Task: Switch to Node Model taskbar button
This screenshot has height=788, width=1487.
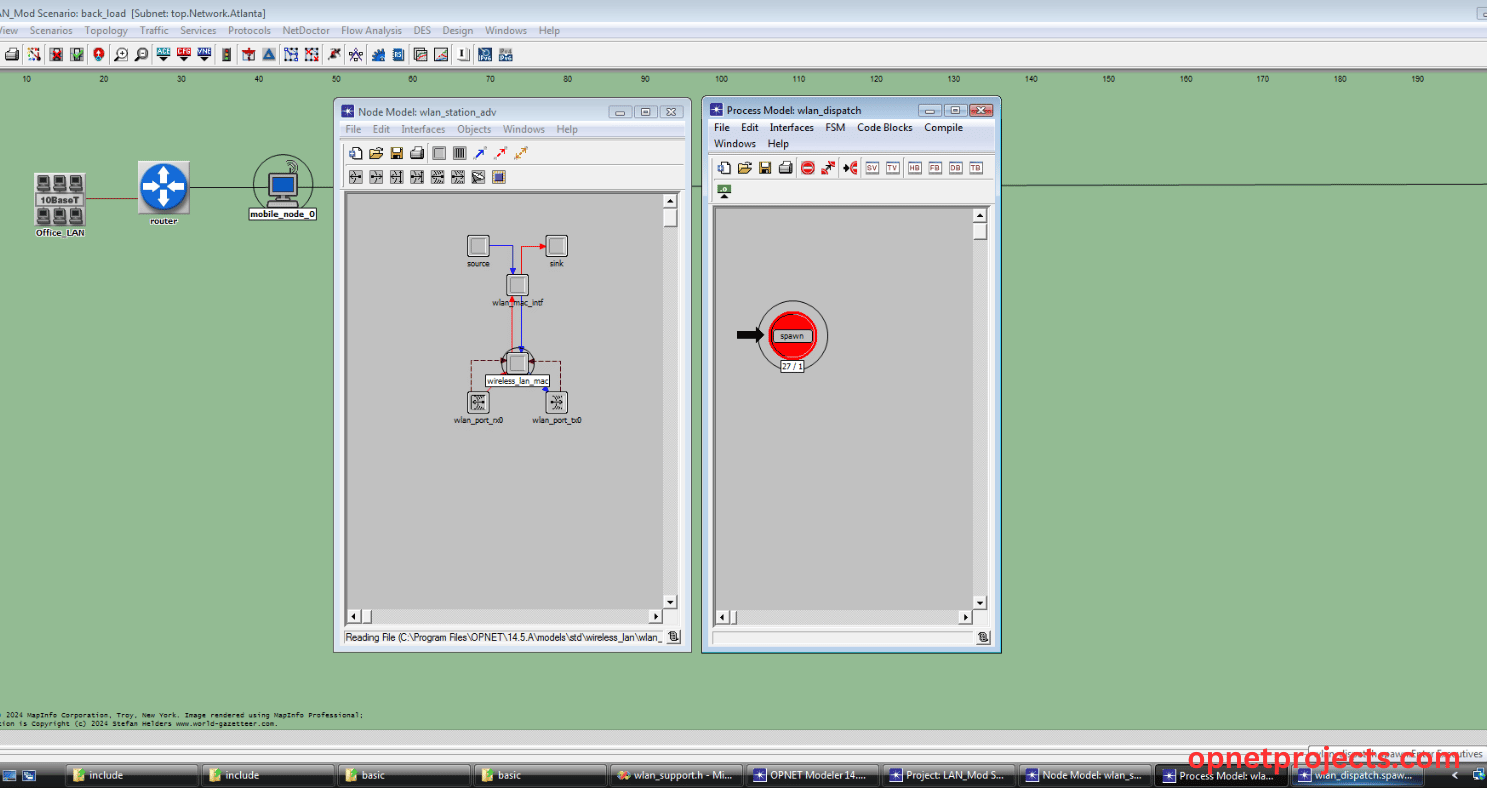Action: pyautogui.click(x=1087, y=775)
